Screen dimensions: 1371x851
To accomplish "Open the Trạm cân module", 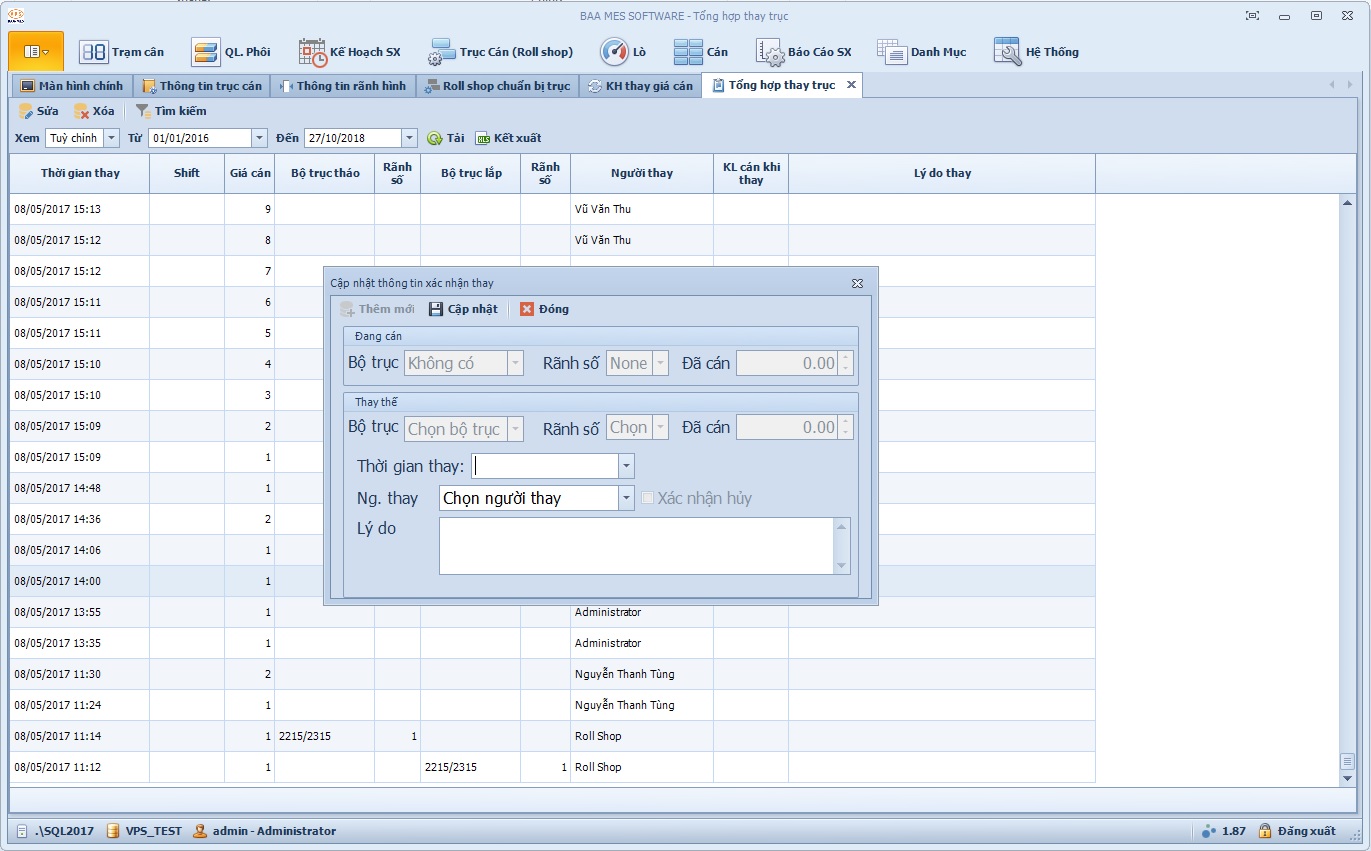I will 121,52.
